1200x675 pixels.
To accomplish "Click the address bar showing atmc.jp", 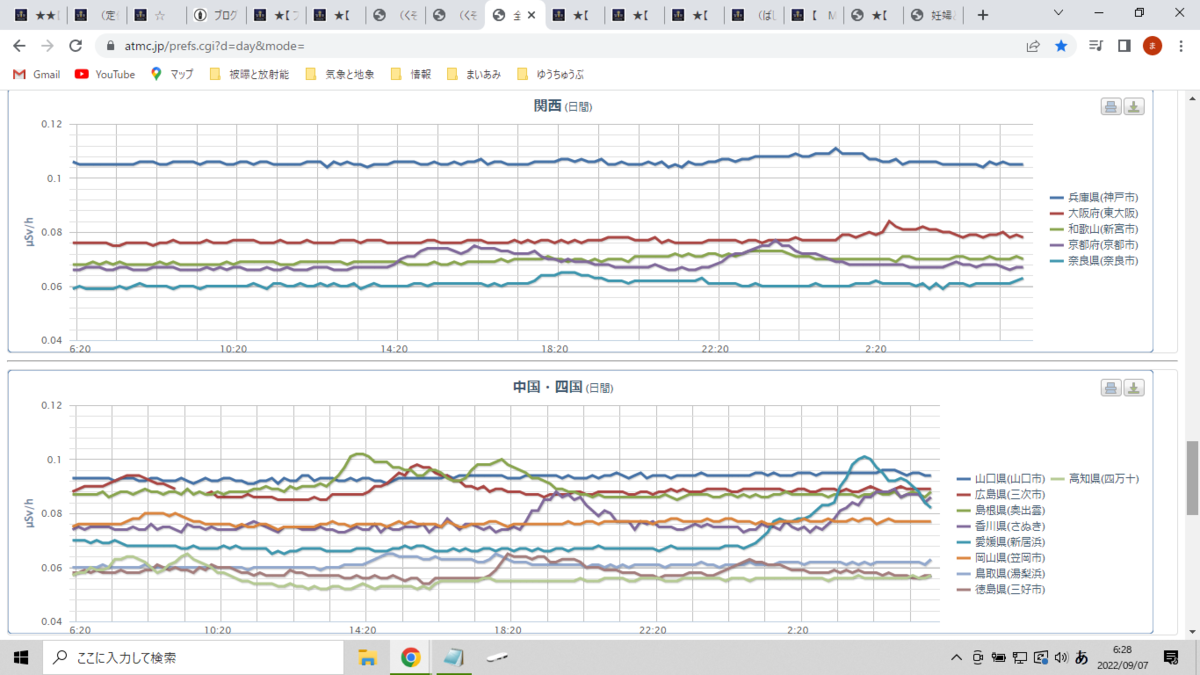I will (x=560, y=46).
